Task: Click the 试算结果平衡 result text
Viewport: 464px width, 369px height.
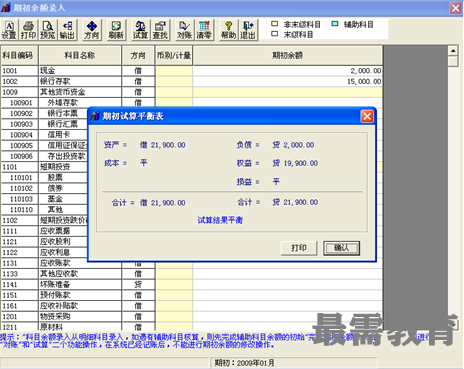Action: [x=220, y=220]
